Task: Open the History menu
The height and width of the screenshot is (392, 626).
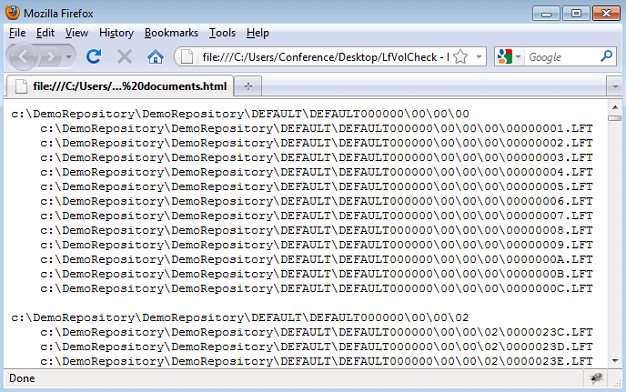Action: point(116,33)
